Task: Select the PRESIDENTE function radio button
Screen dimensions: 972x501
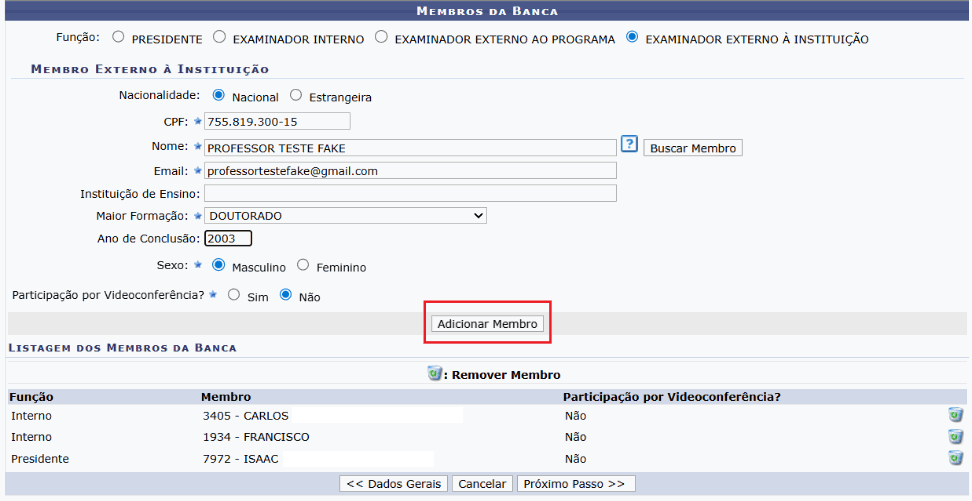Action: 118,38
